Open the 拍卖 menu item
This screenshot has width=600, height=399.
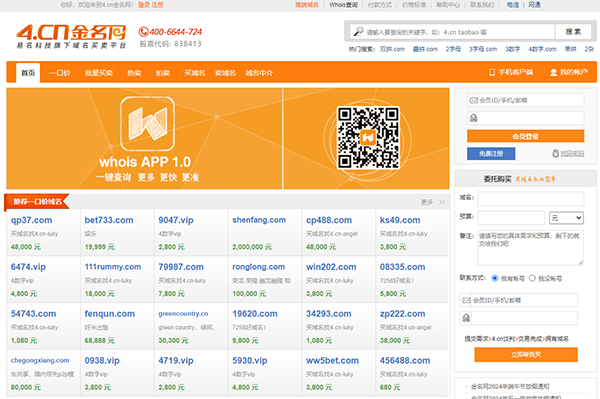point(163,73)
